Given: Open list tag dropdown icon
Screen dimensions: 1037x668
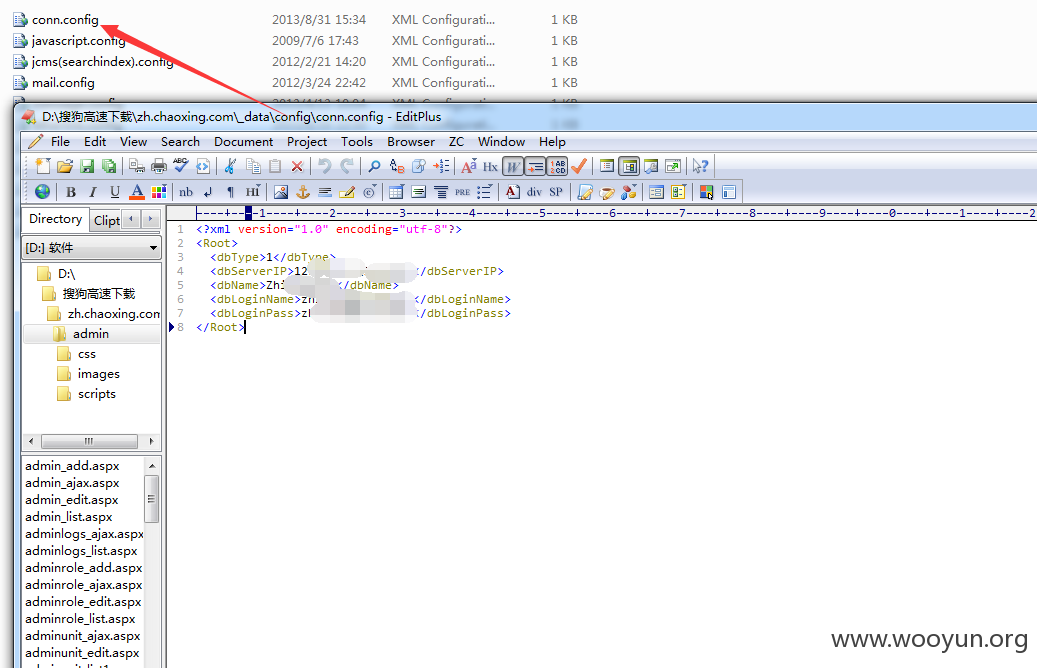Looking at the screenshot, I should point(484,192).
